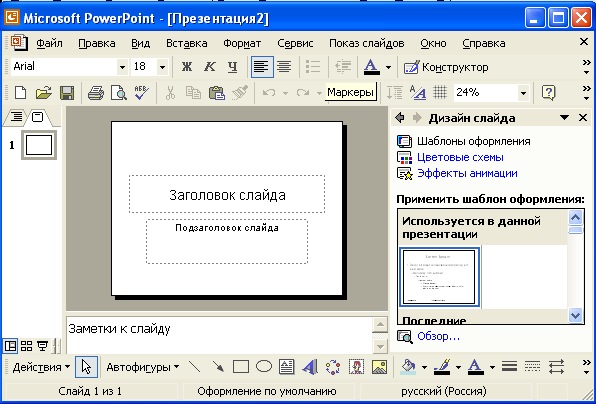Image resolution: width=596 pixels, height=404 pixels.
Task: Switch to slide sorter view
Action: 26,346
